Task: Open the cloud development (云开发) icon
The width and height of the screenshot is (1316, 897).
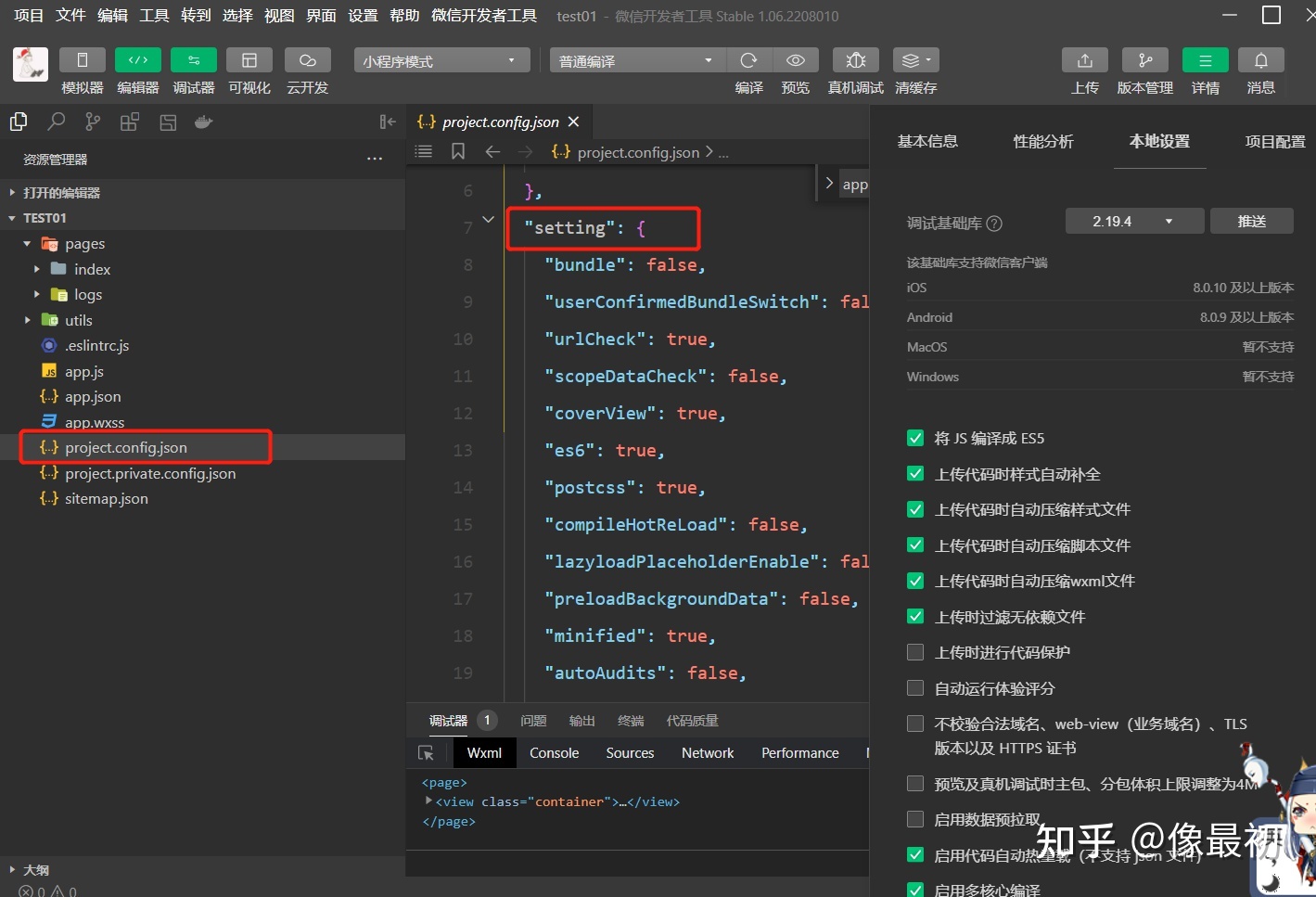Action: (307, 60)
